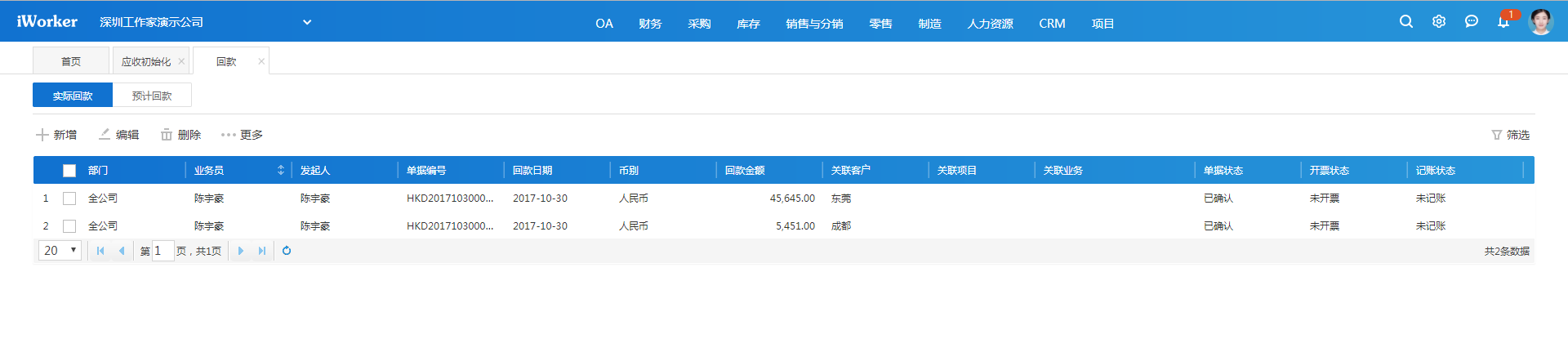Open the settings gear icon
The height and width of the screenshot is (339, 1568).
coord(1439,21)
